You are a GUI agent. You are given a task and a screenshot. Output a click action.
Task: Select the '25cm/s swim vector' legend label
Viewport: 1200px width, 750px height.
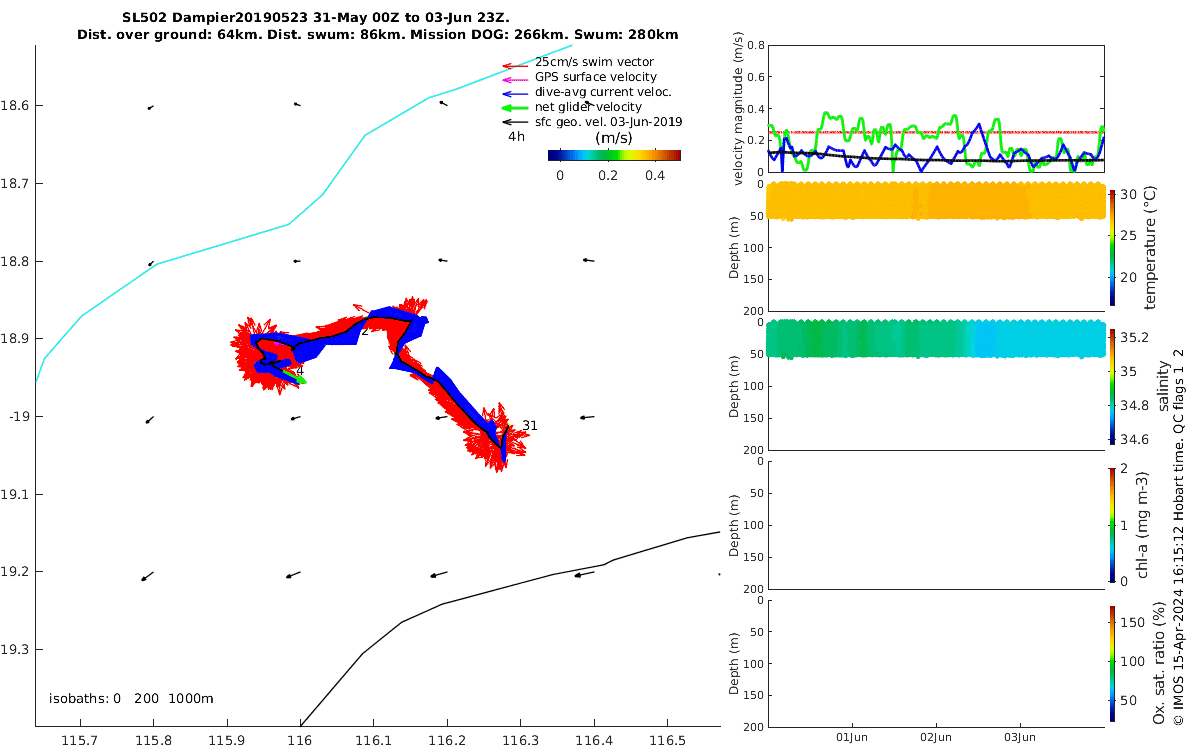[594, 62]
